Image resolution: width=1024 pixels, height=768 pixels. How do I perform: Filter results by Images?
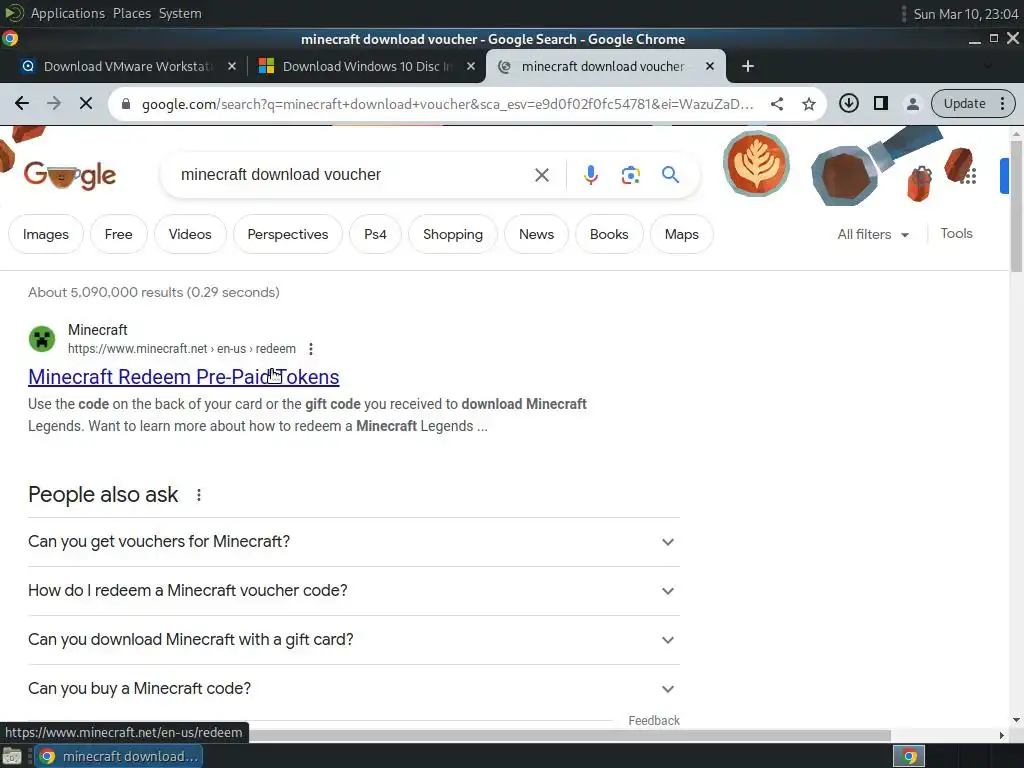[x=46, y=234]
